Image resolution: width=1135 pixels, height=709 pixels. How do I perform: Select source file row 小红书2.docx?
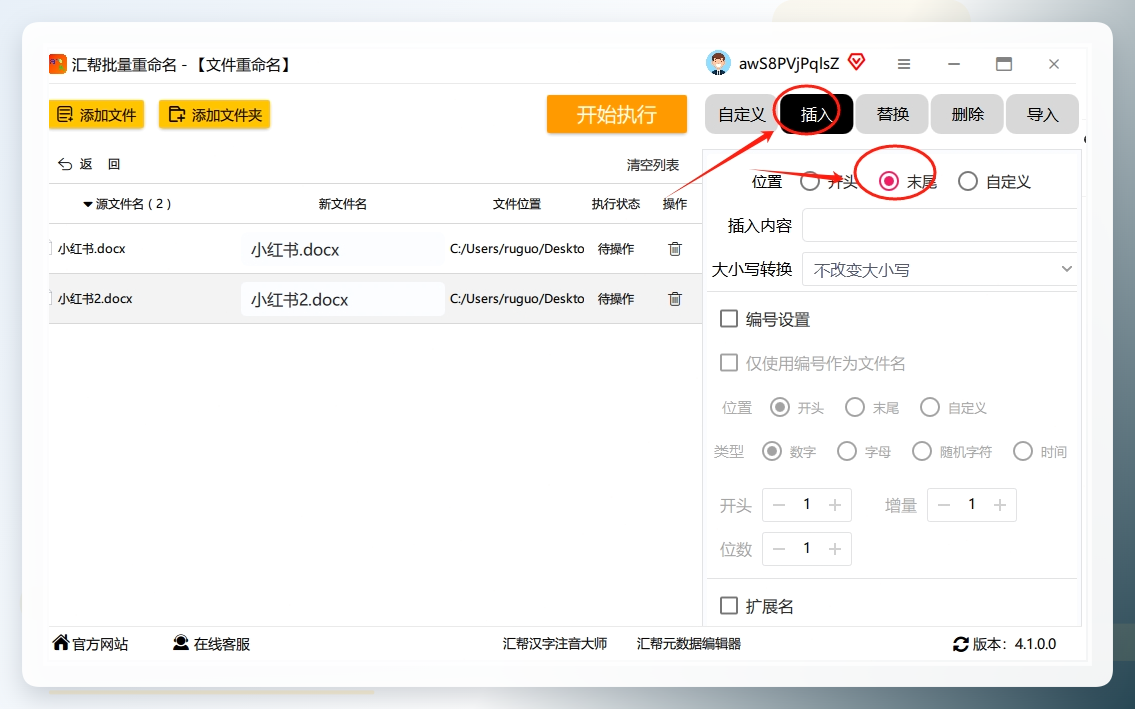(95, 298)
